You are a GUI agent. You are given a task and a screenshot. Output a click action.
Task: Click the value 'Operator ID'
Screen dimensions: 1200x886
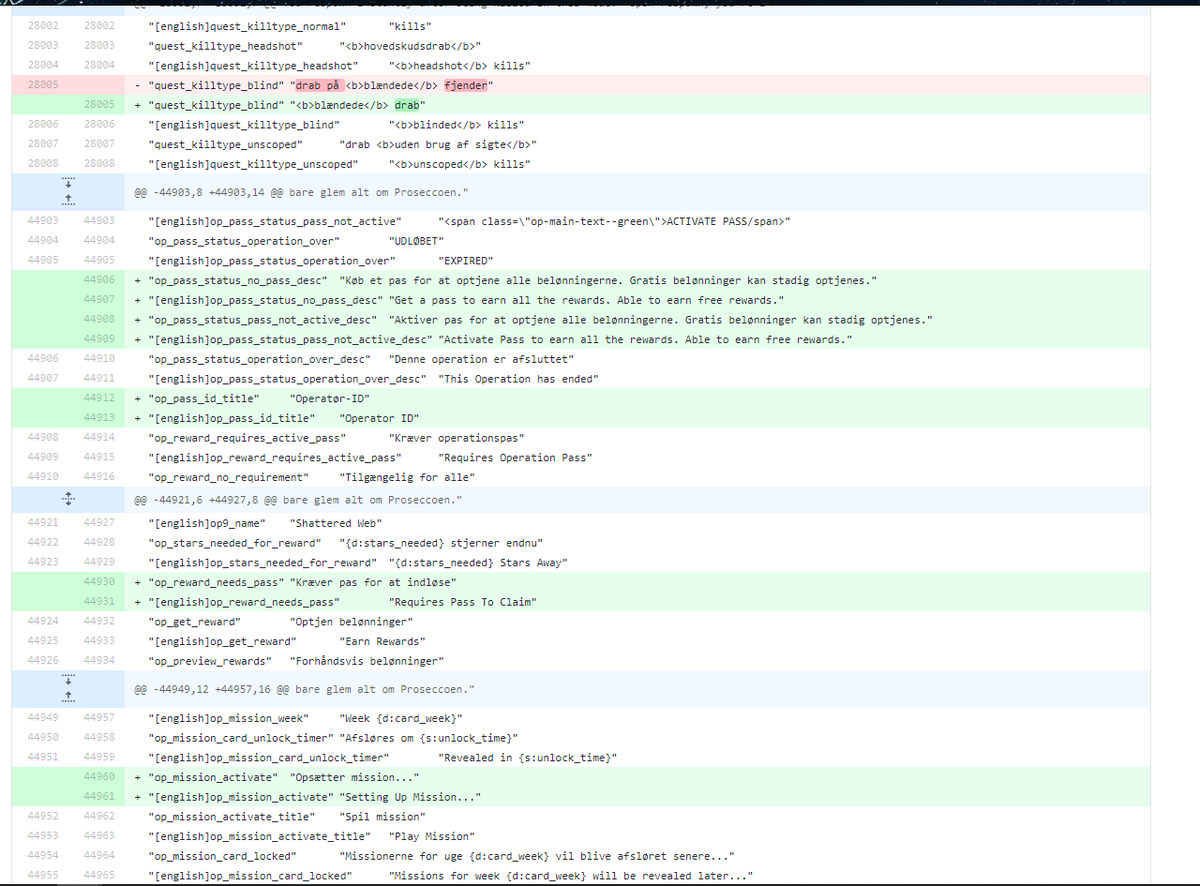point(379,417)
